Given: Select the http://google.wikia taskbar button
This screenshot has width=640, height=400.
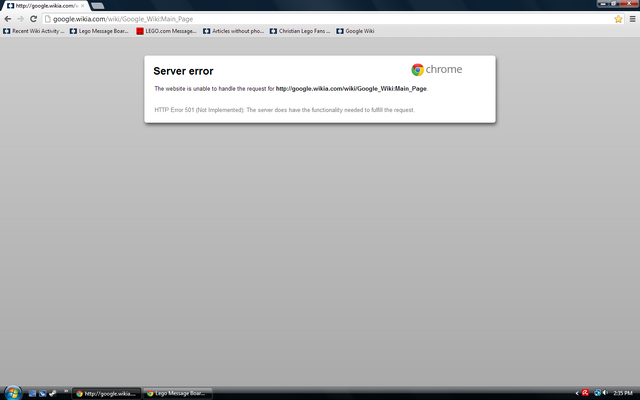Looking at the screenshot, I should pos(107,393).
